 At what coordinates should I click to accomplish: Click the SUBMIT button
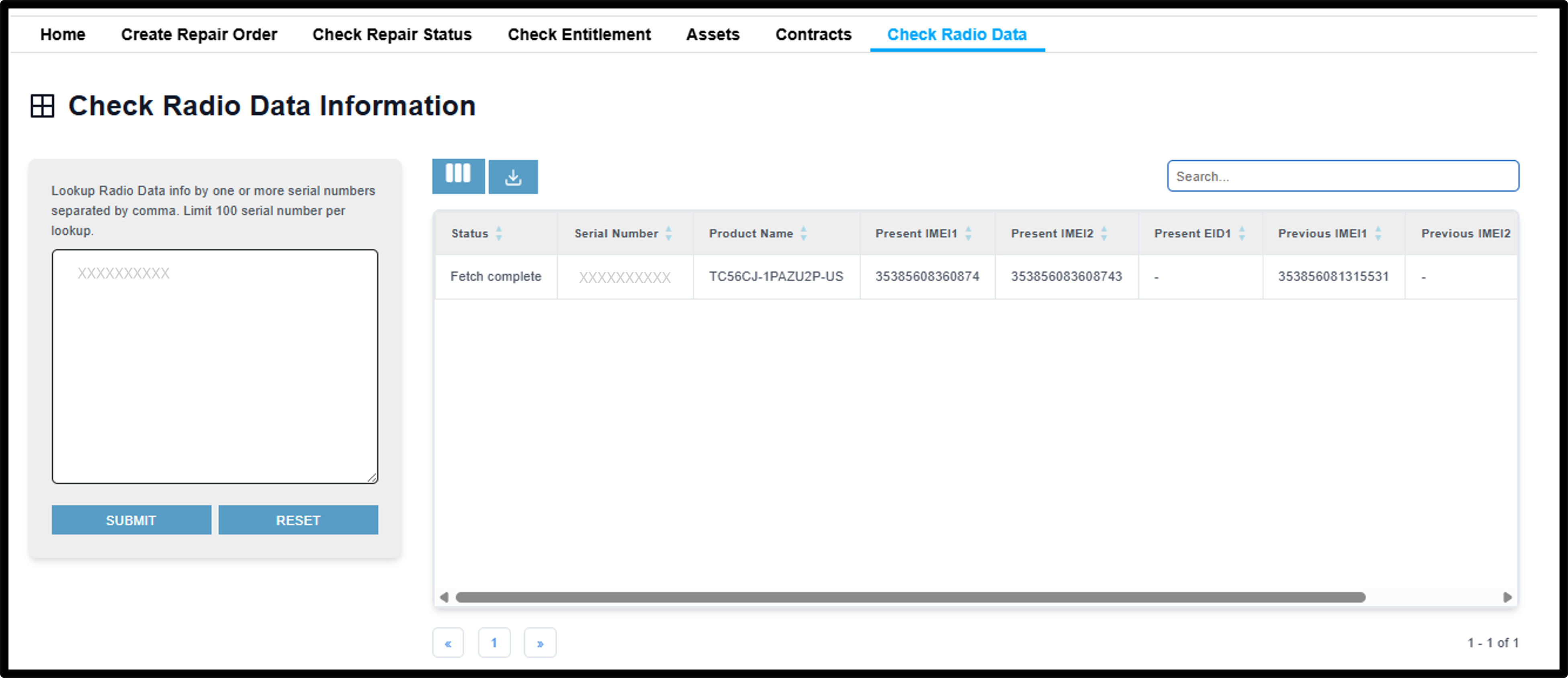(x=131, y=520)
